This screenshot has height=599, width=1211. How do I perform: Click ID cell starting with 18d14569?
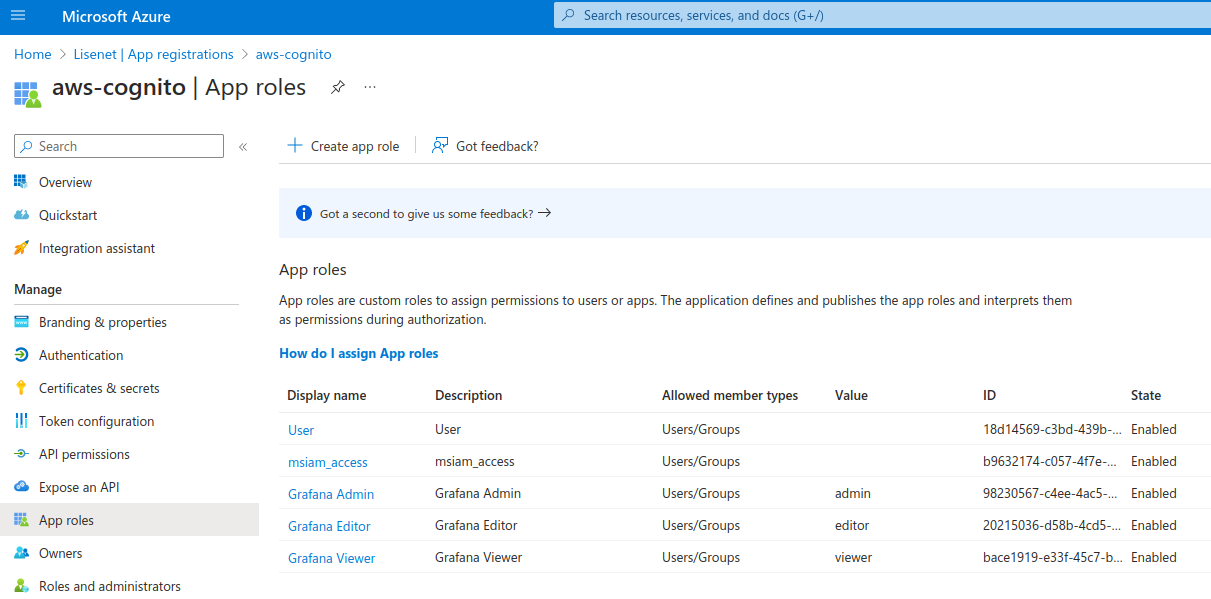point(1052,429)
